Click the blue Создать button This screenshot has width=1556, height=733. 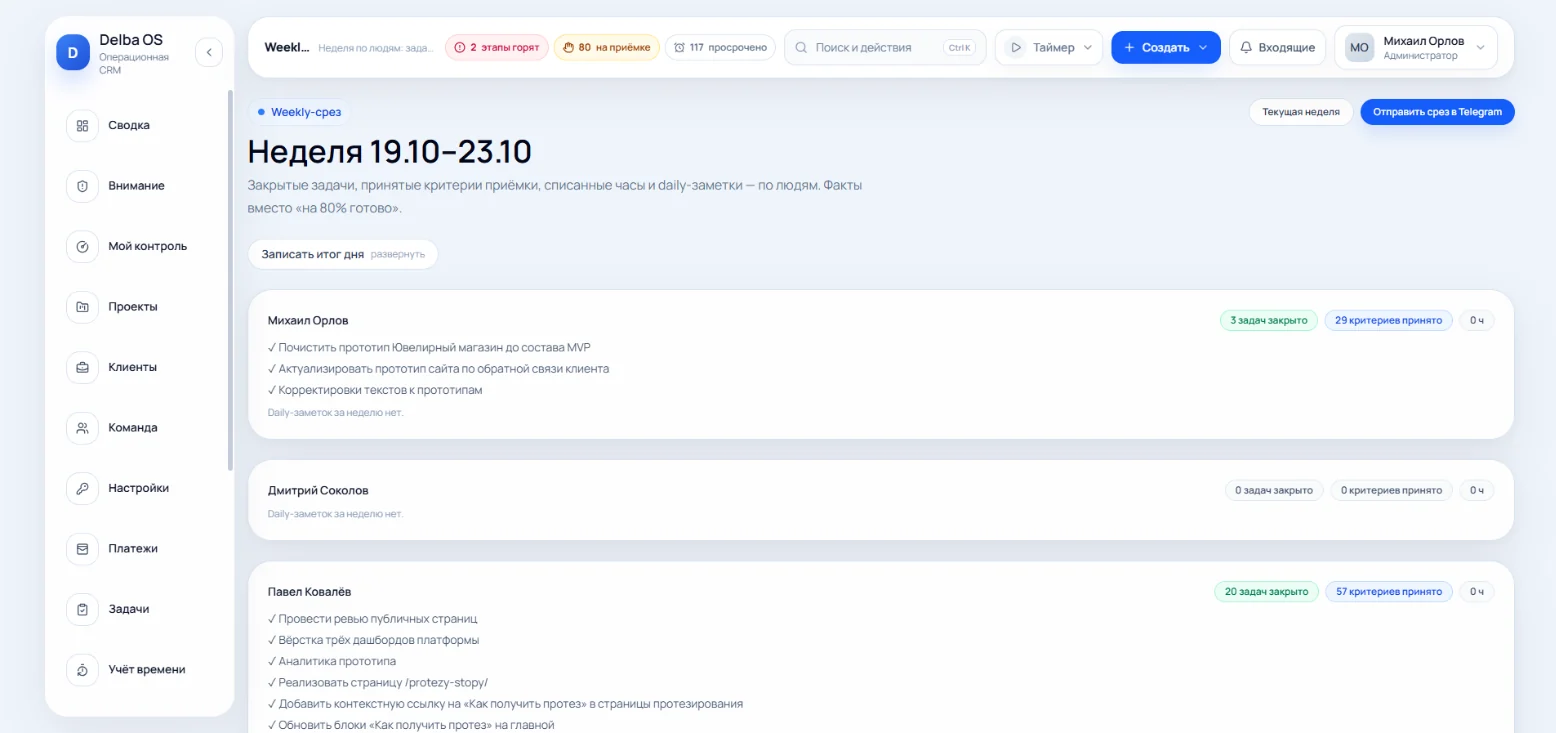click(1165, 47)
